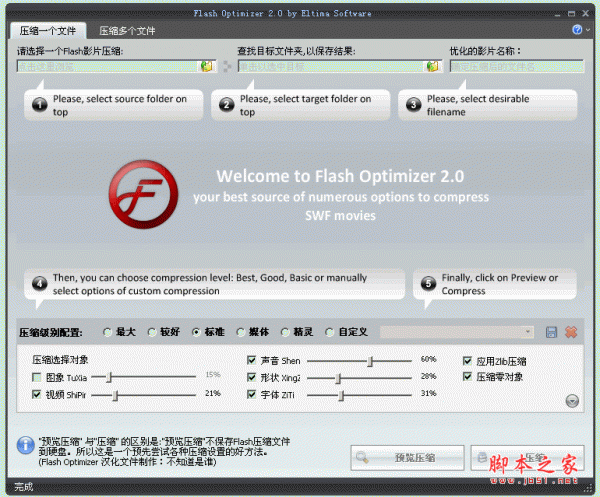This screenshot has height=497, width=600.
Task: Minimize the Flash Optimizer window
Action: click(558, 14)
